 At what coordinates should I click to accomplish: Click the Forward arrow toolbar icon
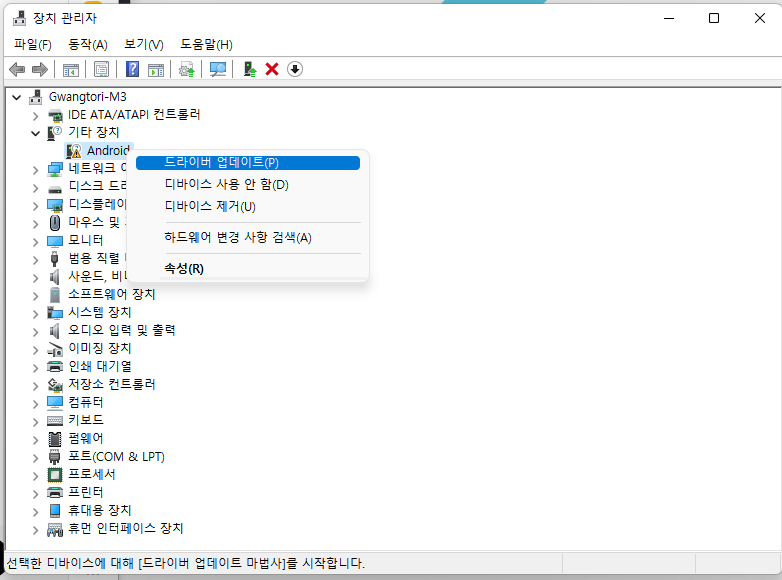[x=40, y=69]
